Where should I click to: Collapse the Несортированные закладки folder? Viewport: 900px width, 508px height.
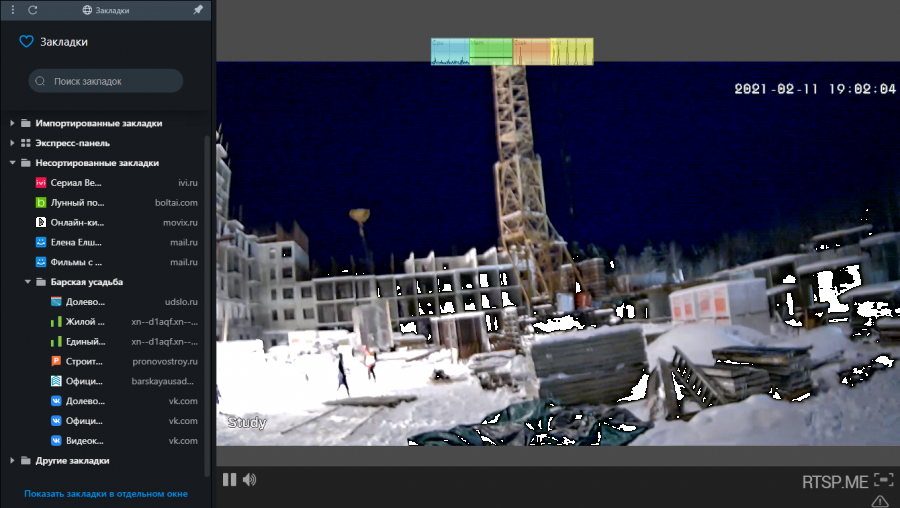[12, 163]
